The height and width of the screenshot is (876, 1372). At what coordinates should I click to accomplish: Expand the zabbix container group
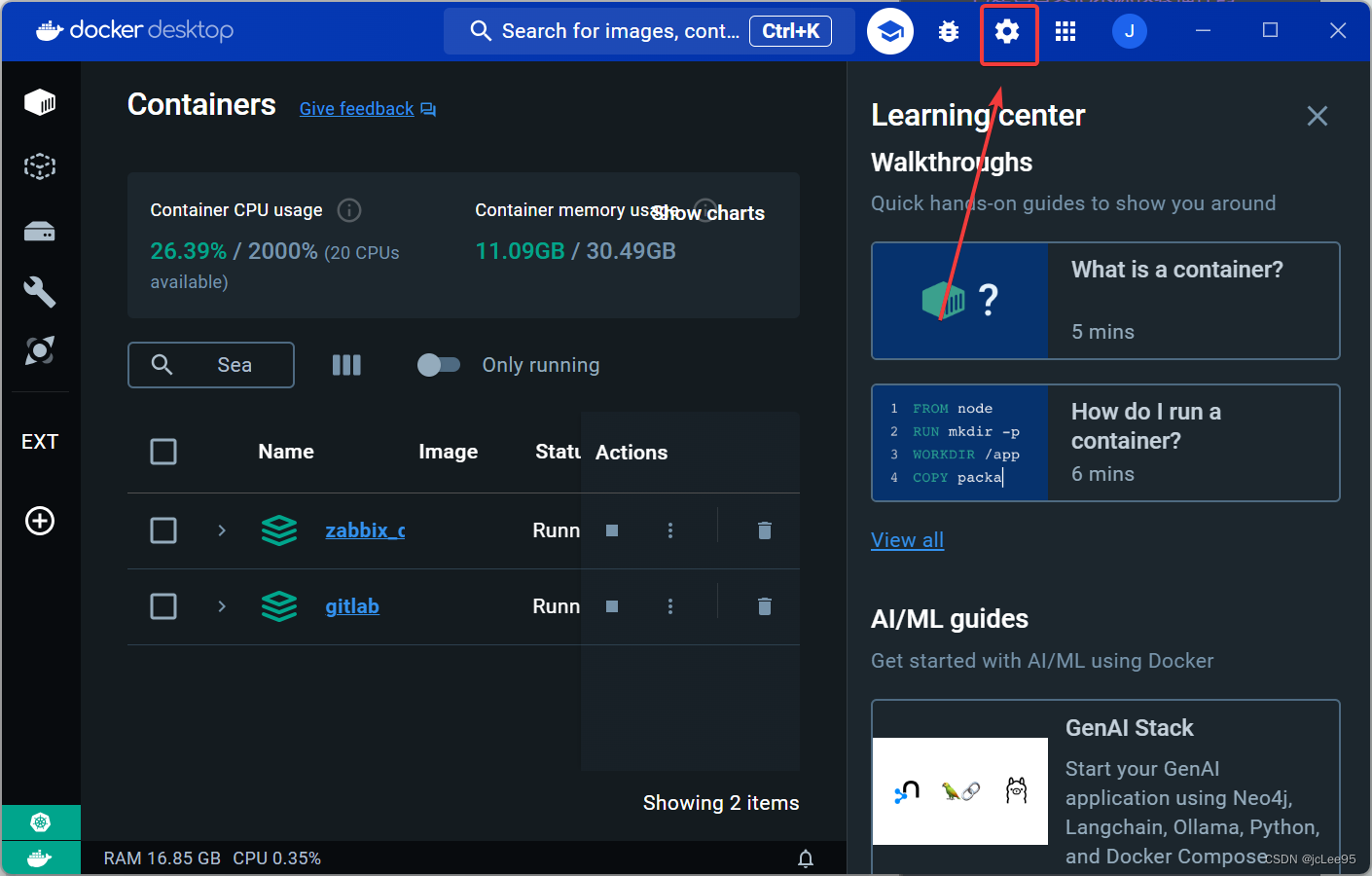[x=222, y=530]
